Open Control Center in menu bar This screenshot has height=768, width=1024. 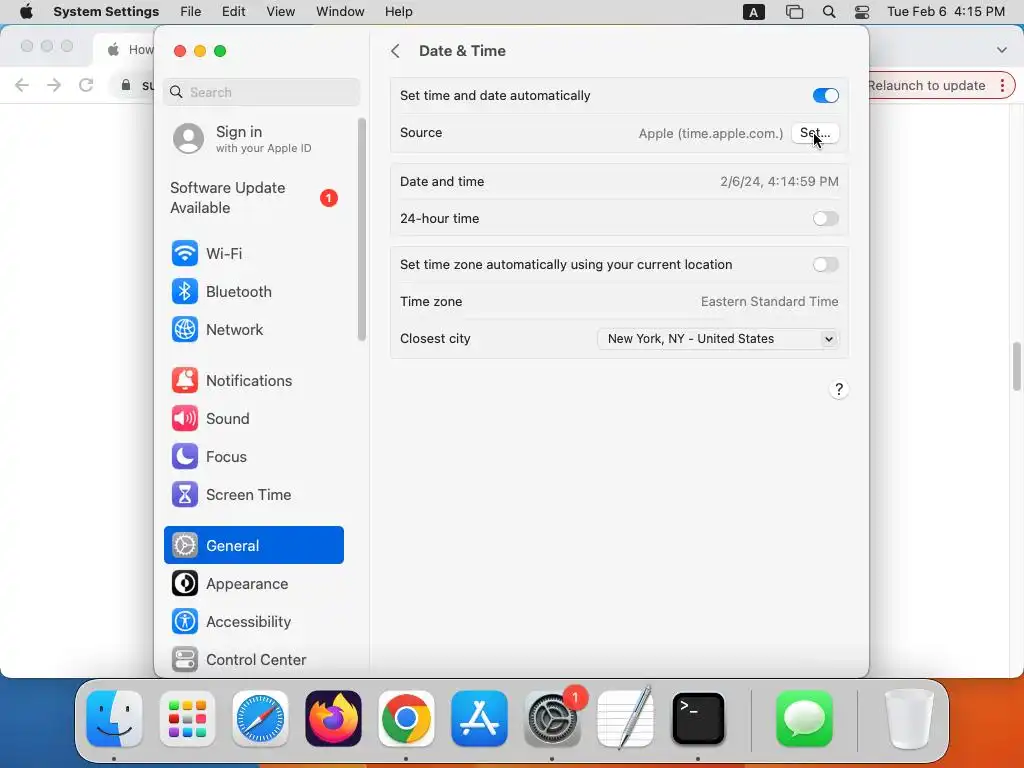click(x=862, y=12)
